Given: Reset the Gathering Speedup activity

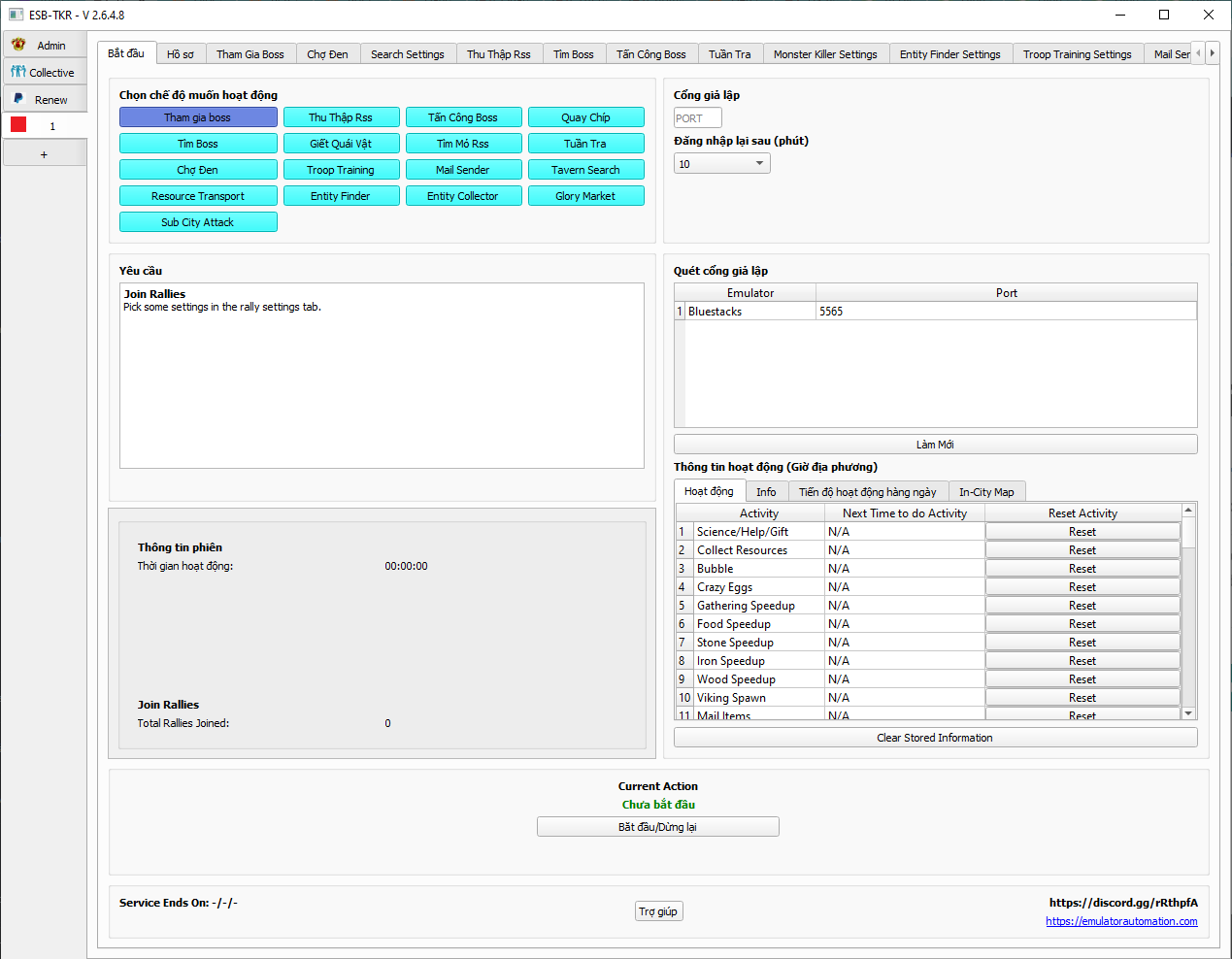Looking at the screenshot, I should [1082, 606].
